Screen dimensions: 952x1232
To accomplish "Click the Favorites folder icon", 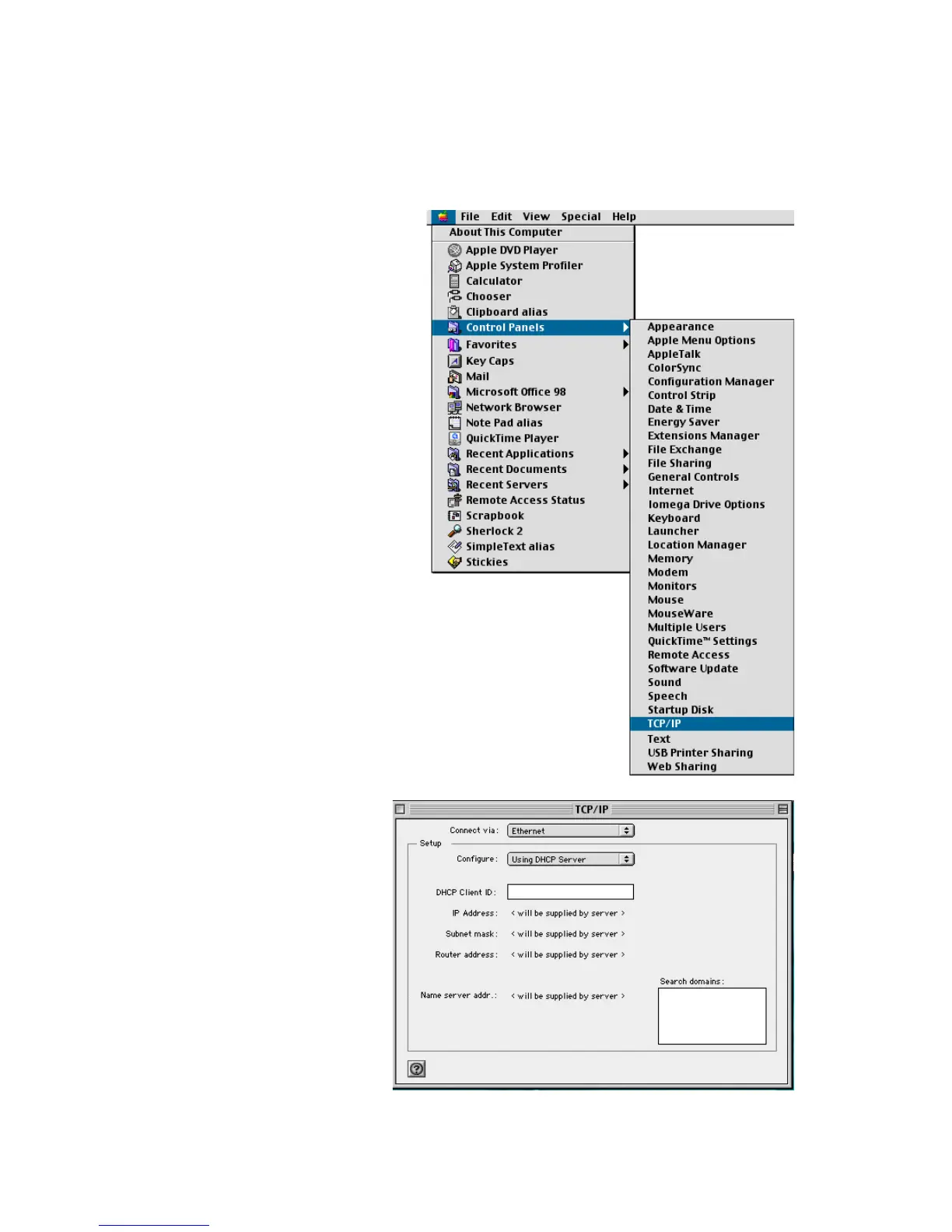I will pos(455,345).
